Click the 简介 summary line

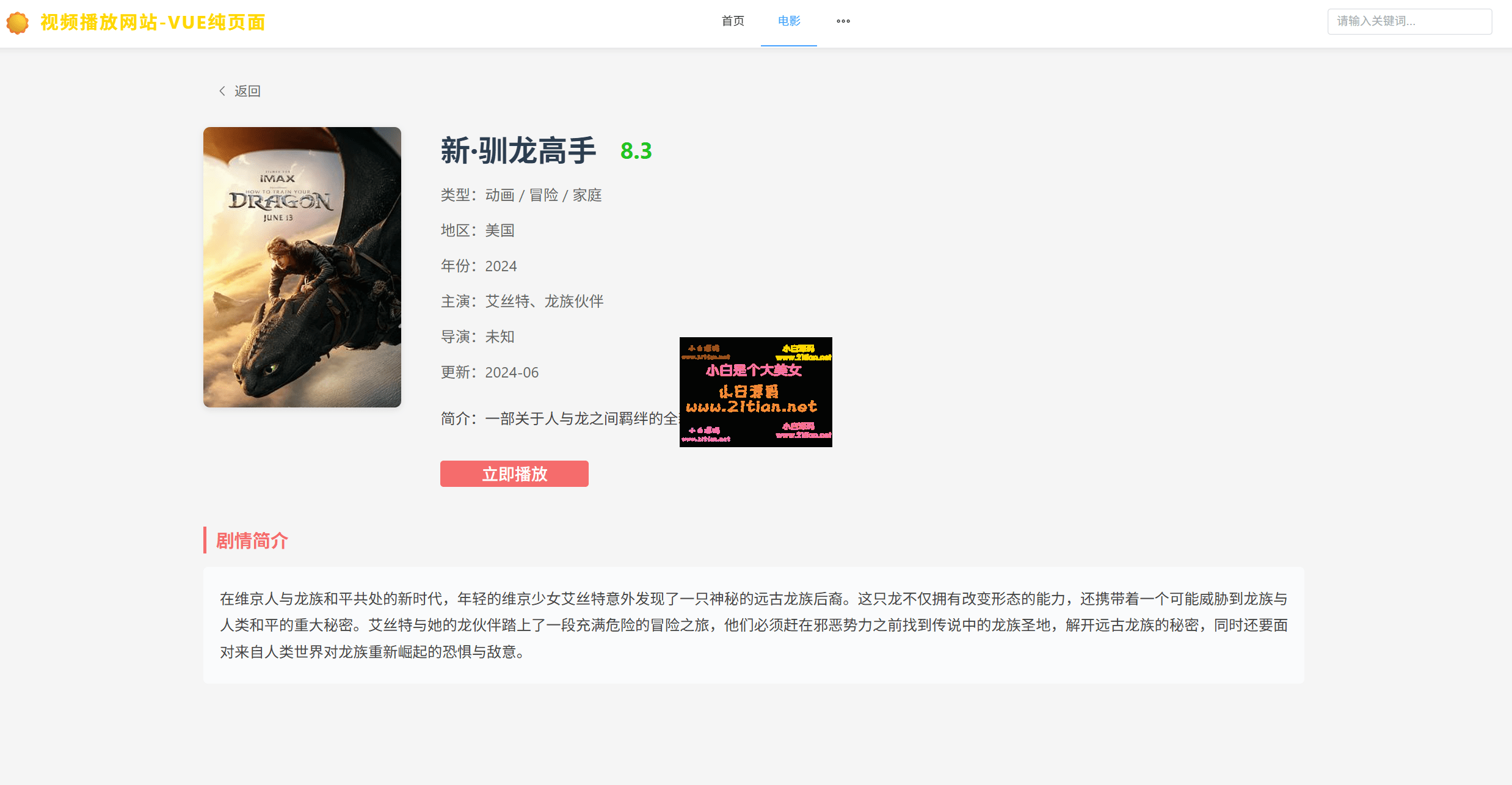(x=559, y=418)
